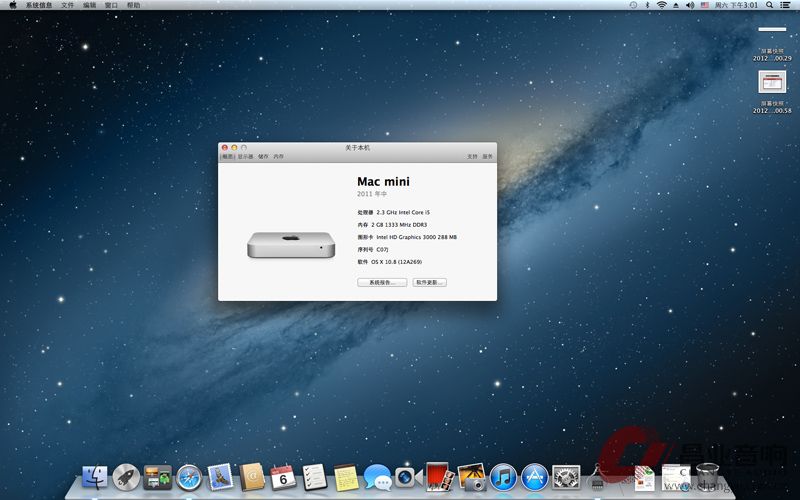Open Contacts address book in Dock
This screenshot has width=800, height=500.
[252, 478]
